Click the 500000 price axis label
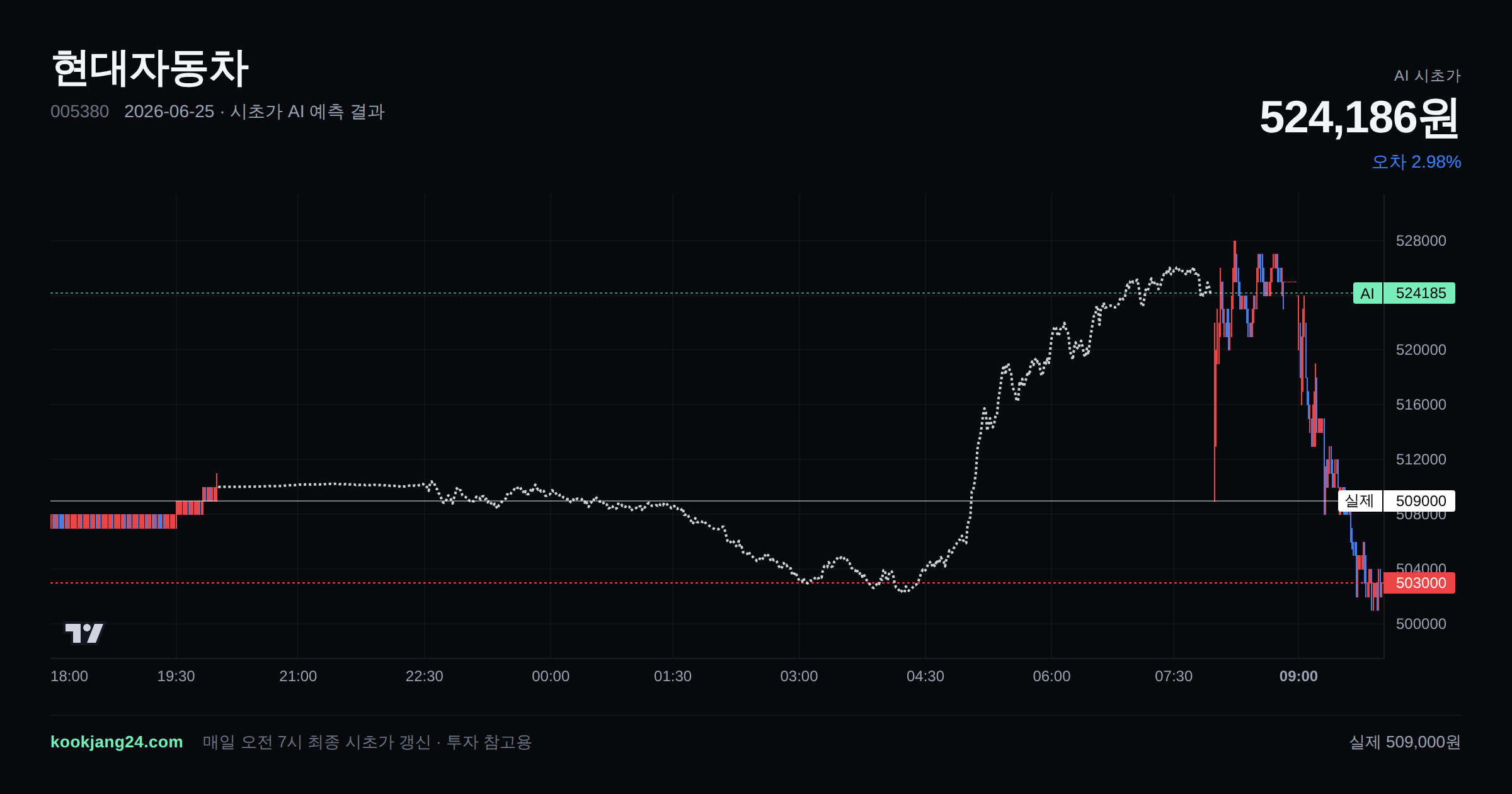The width and height of the screenshot is (1512, 794). pyautogui.click(x=1421, y=624)
